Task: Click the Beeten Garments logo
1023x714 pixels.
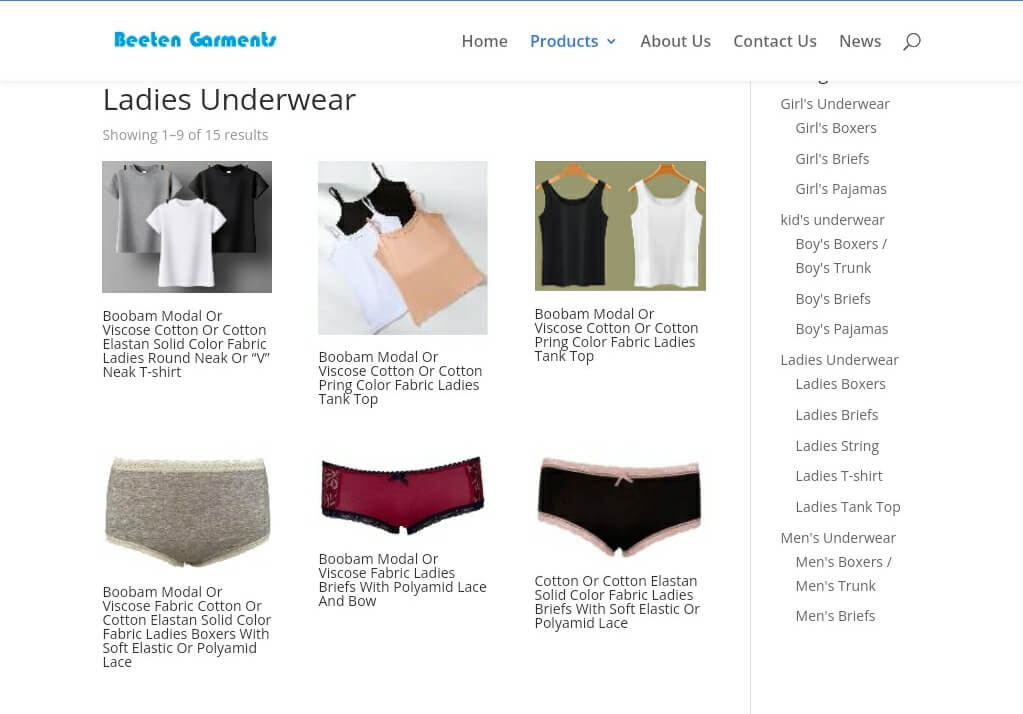Action: pyautogui.click(x=195, y=40)
